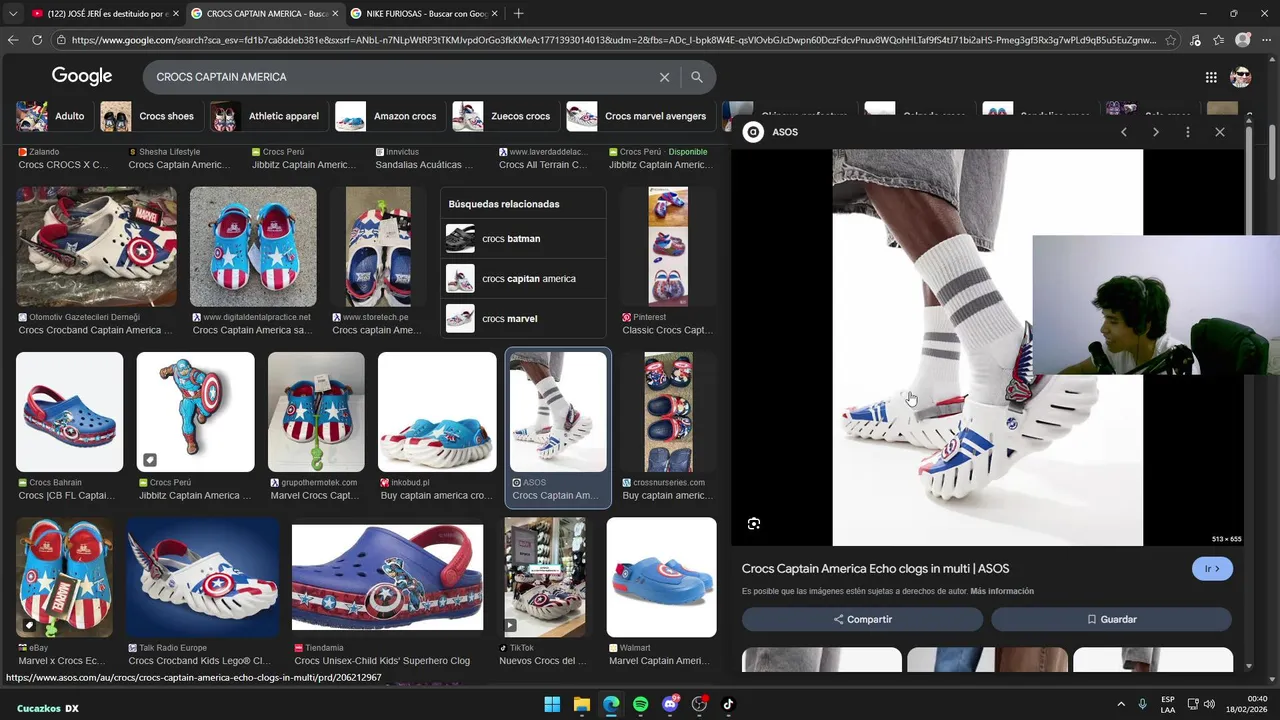Click the microphone icon in system tray
The width and height of the screenshot is (1280, 720).
(x=1142, y=704)
